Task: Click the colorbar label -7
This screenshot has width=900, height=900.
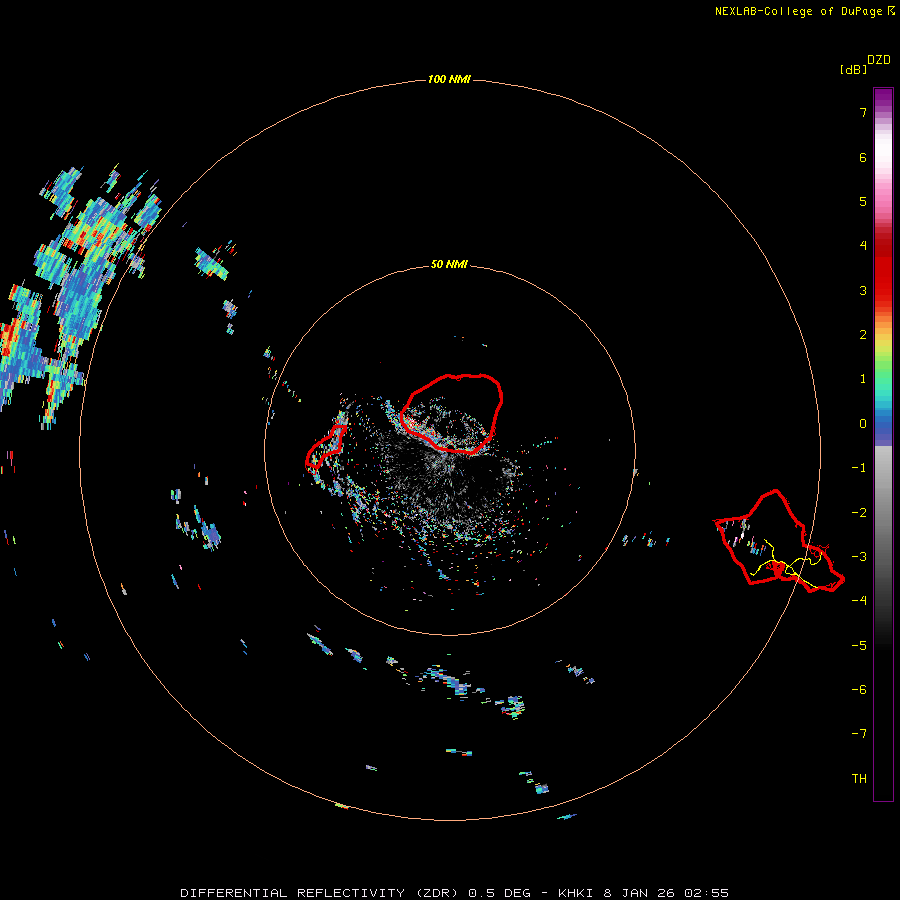Action: point(859,734)
